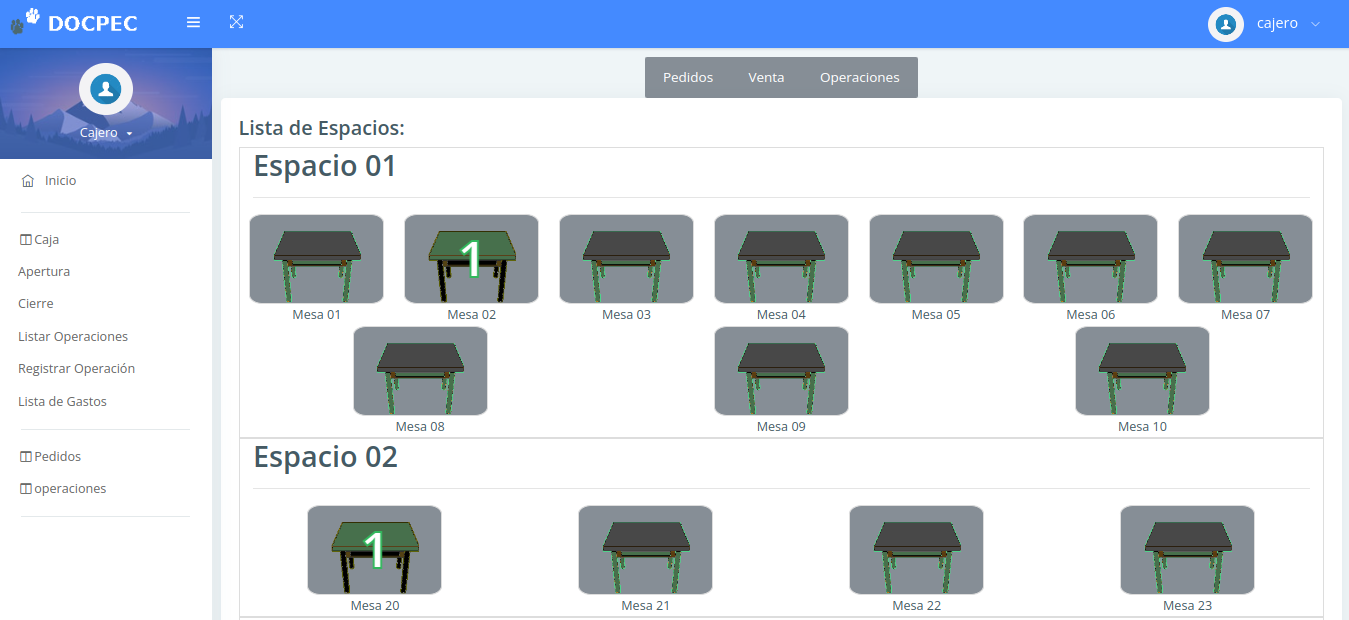
Task: Select the Mesa 09 table icon
Action: 781,371
